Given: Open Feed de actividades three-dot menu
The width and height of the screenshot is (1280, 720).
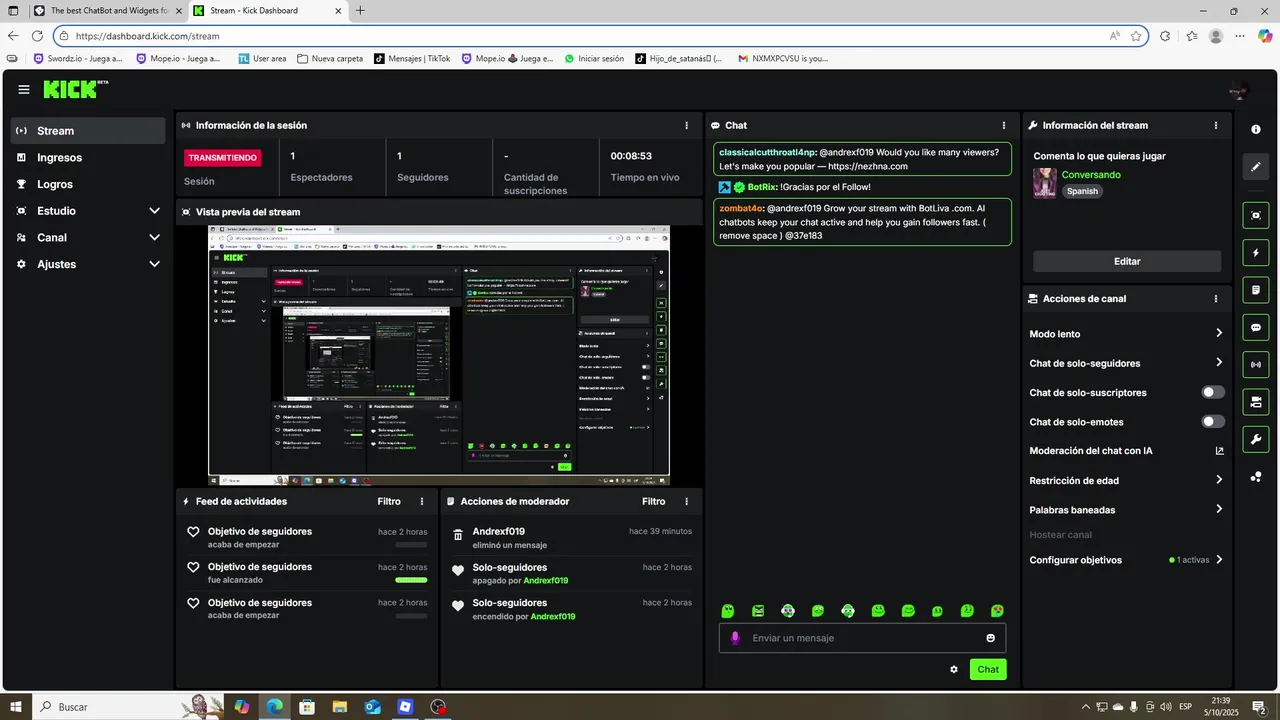Looking at the screenshot, I should [x=422, y=502].
